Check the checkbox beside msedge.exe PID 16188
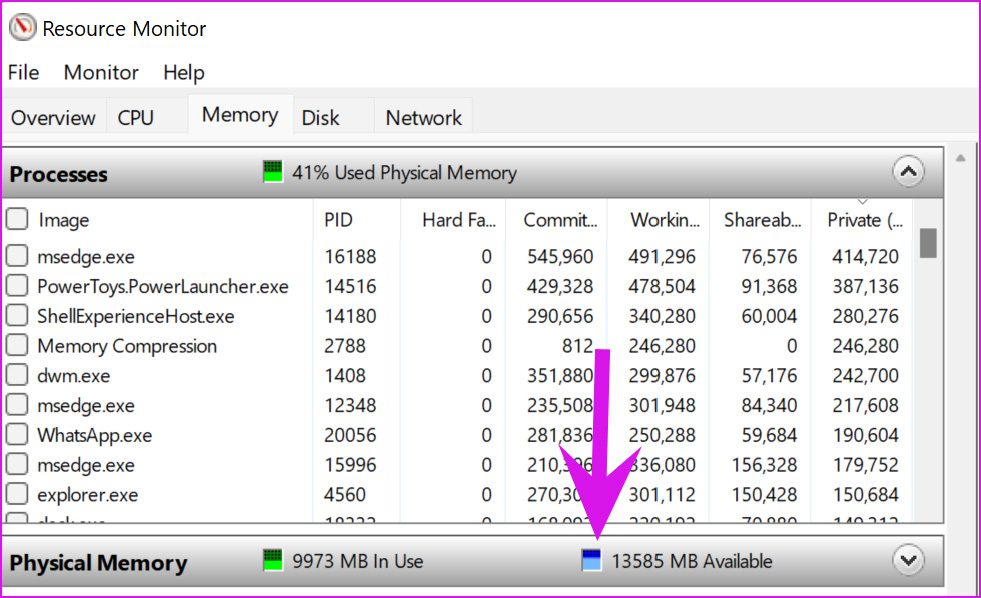 (16, 256)
